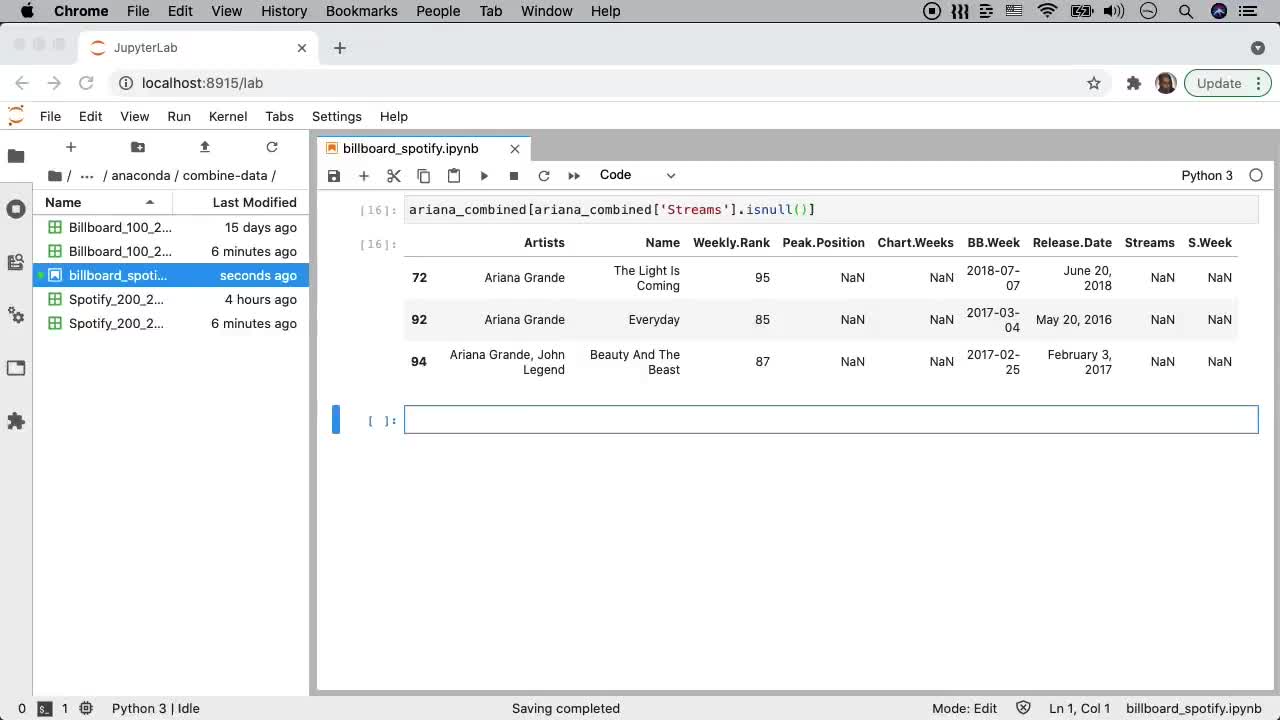Image resolution: width=1280 pixels, height=720 pixels.
Task: Open the Extension Manager puzzle icon in sidebar
Action: tap(16, 421)
